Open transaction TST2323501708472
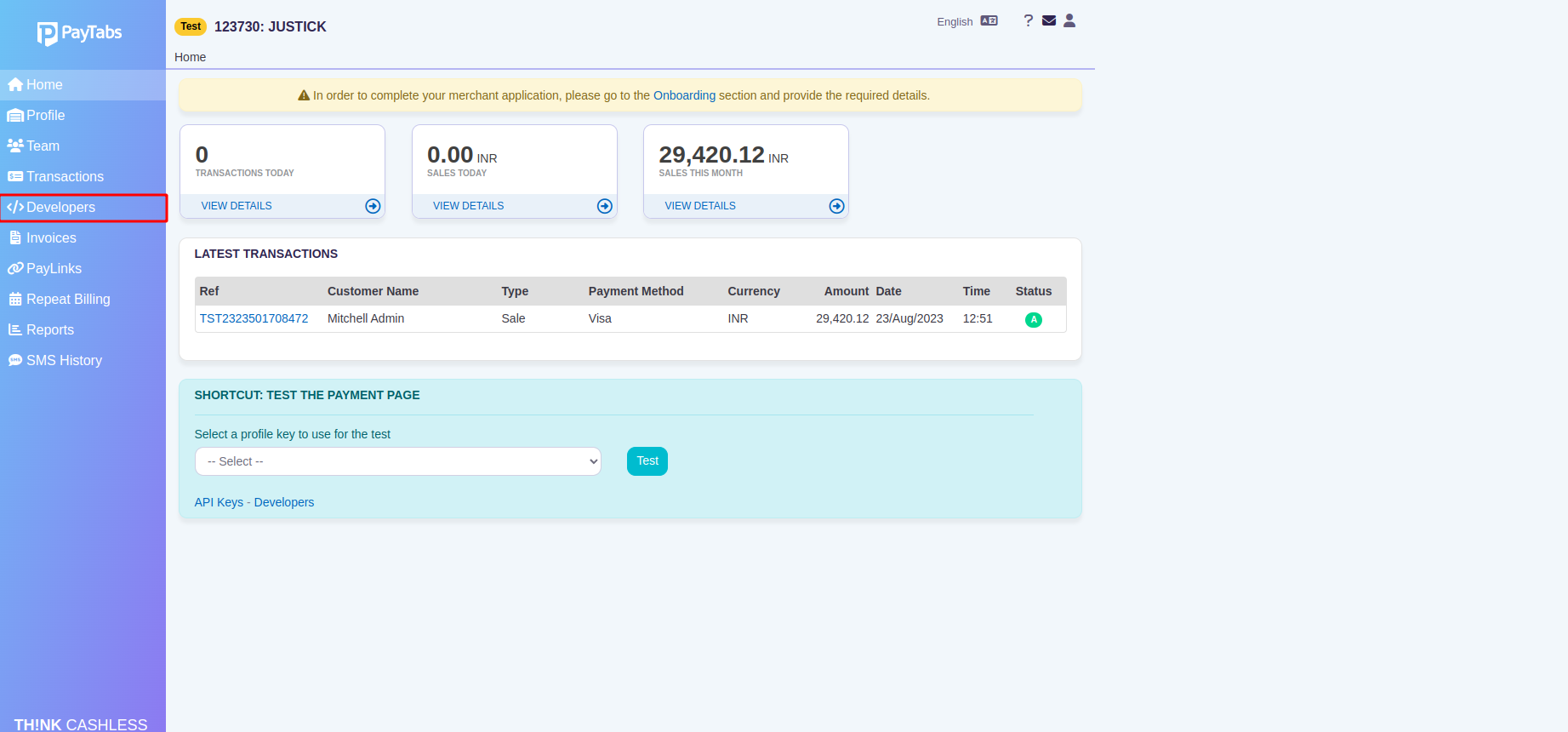The height and width of the screenshot is (732, 1568). (254, 318)
